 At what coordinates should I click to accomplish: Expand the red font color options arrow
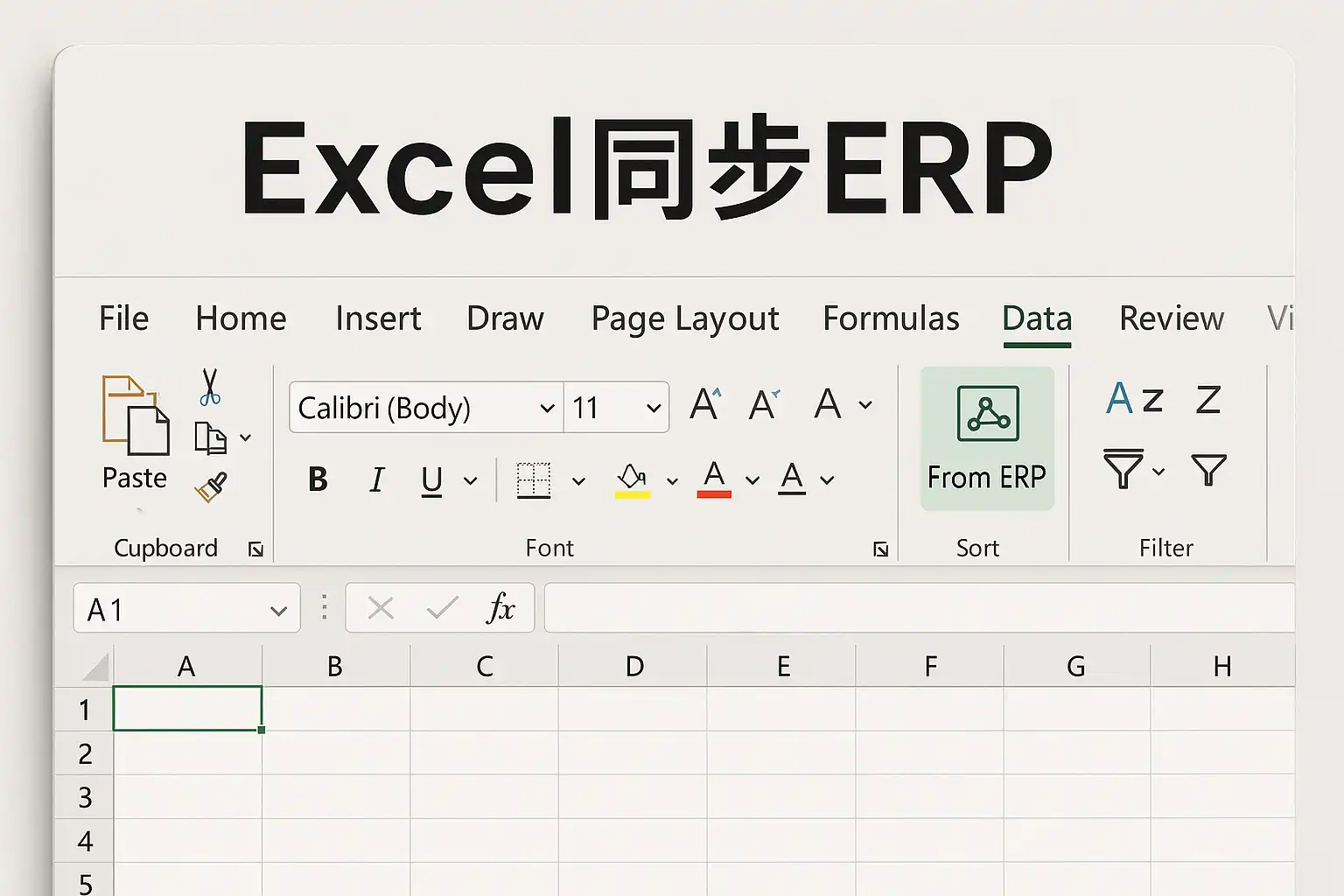click(x=752, y=480)
